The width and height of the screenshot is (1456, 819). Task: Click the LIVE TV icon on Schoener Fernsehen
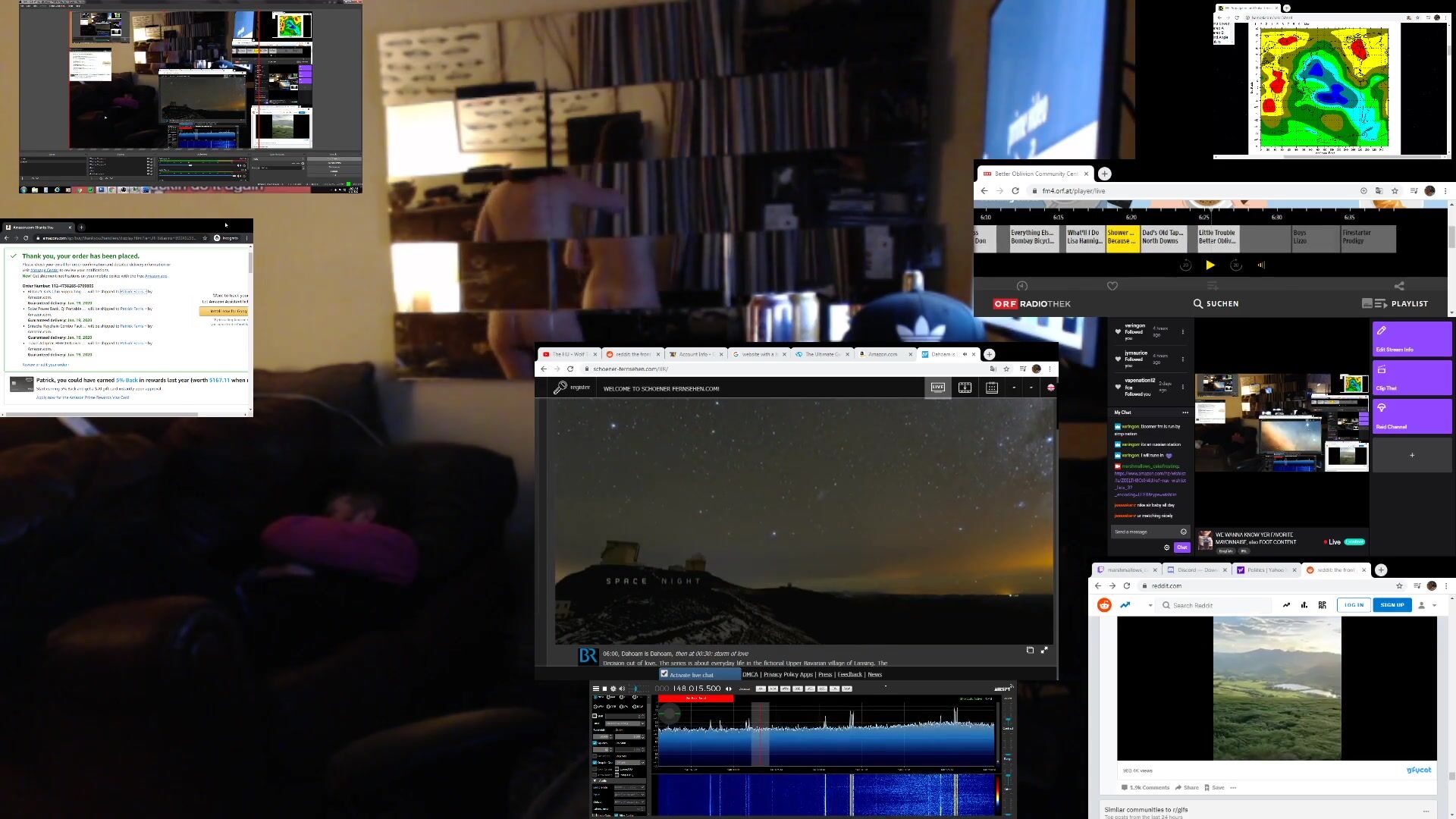point(938,388)
